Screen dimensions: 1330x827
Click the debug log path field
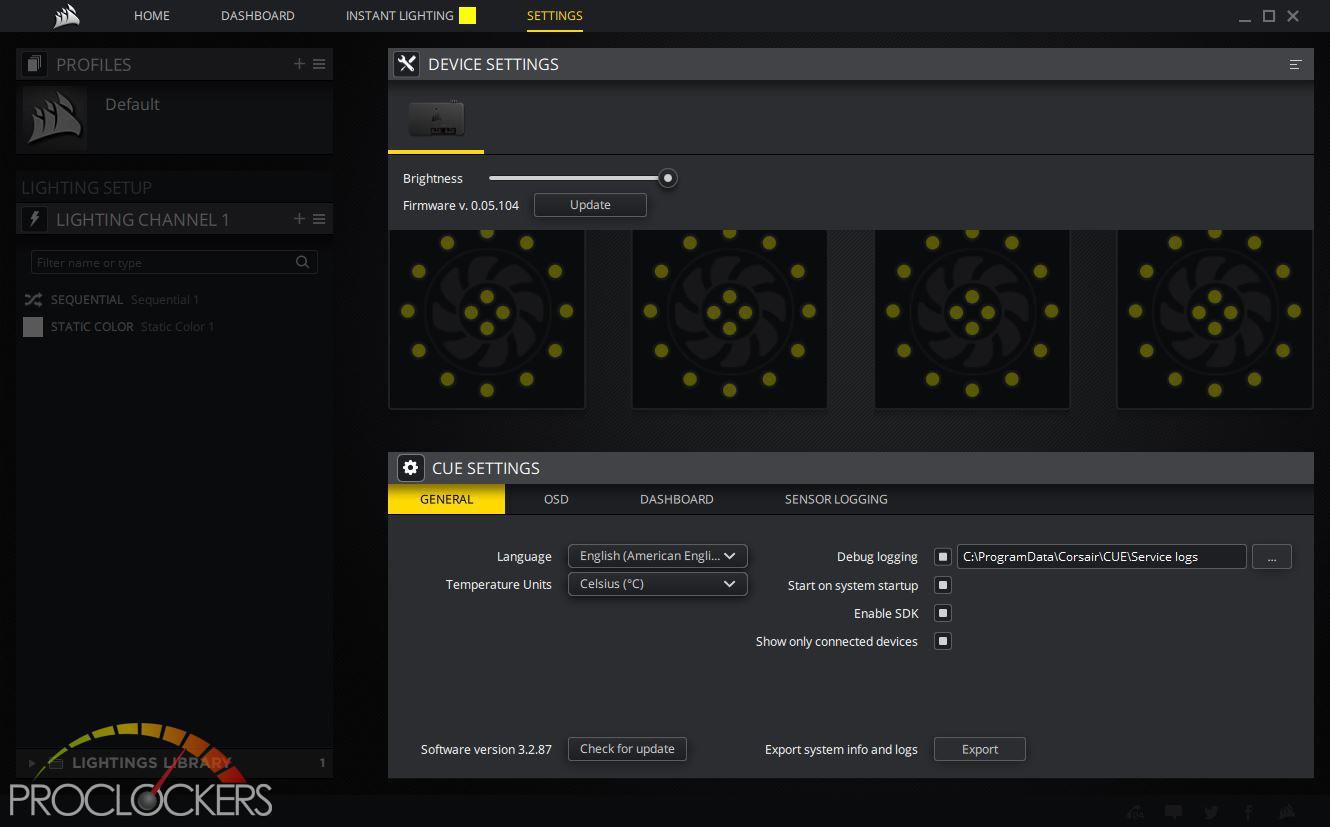point(1102,557)
